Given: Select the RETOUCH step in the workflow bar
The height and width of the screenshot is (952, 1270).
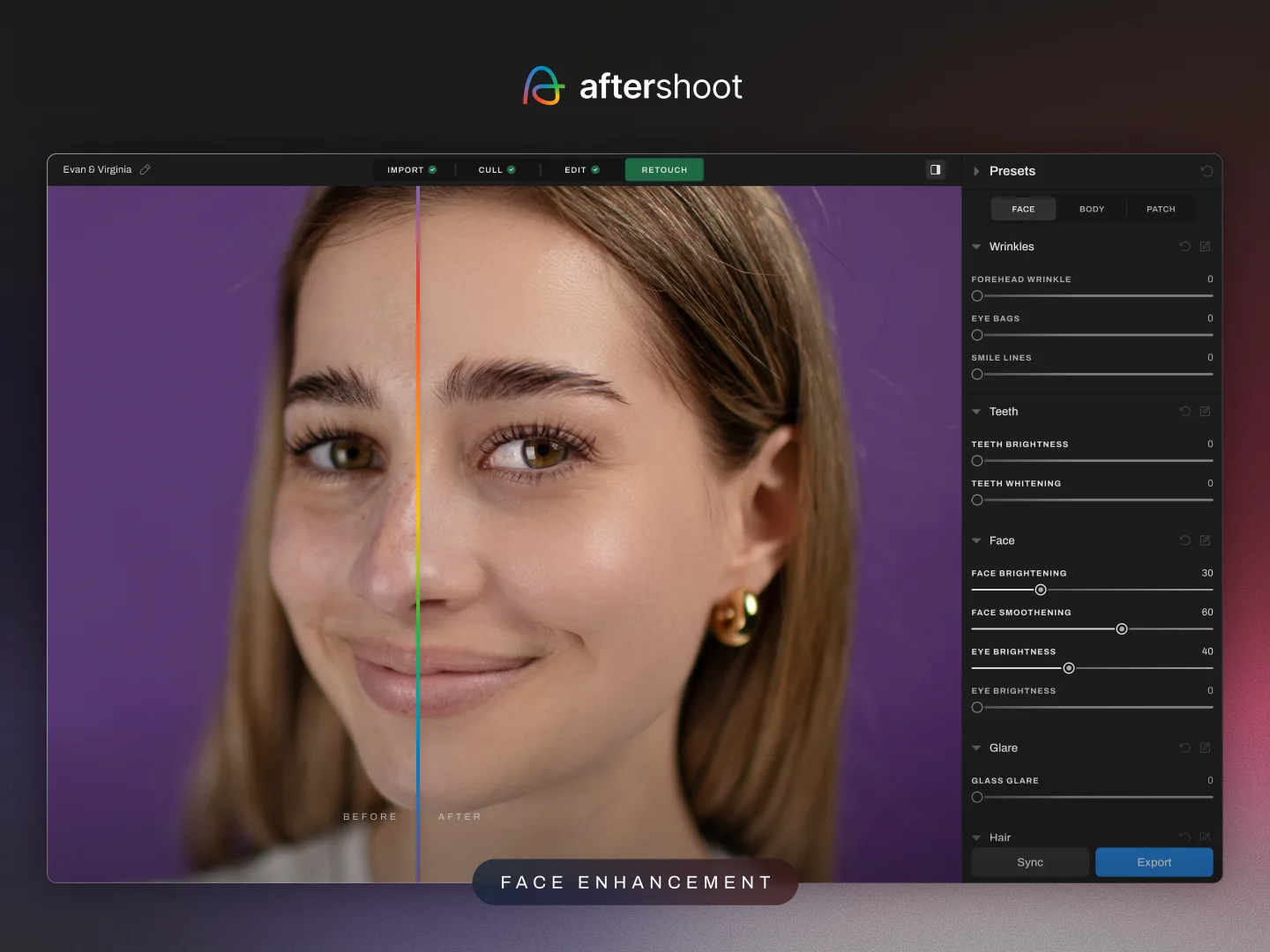Looking at the screenshot, I should [663, 169].
